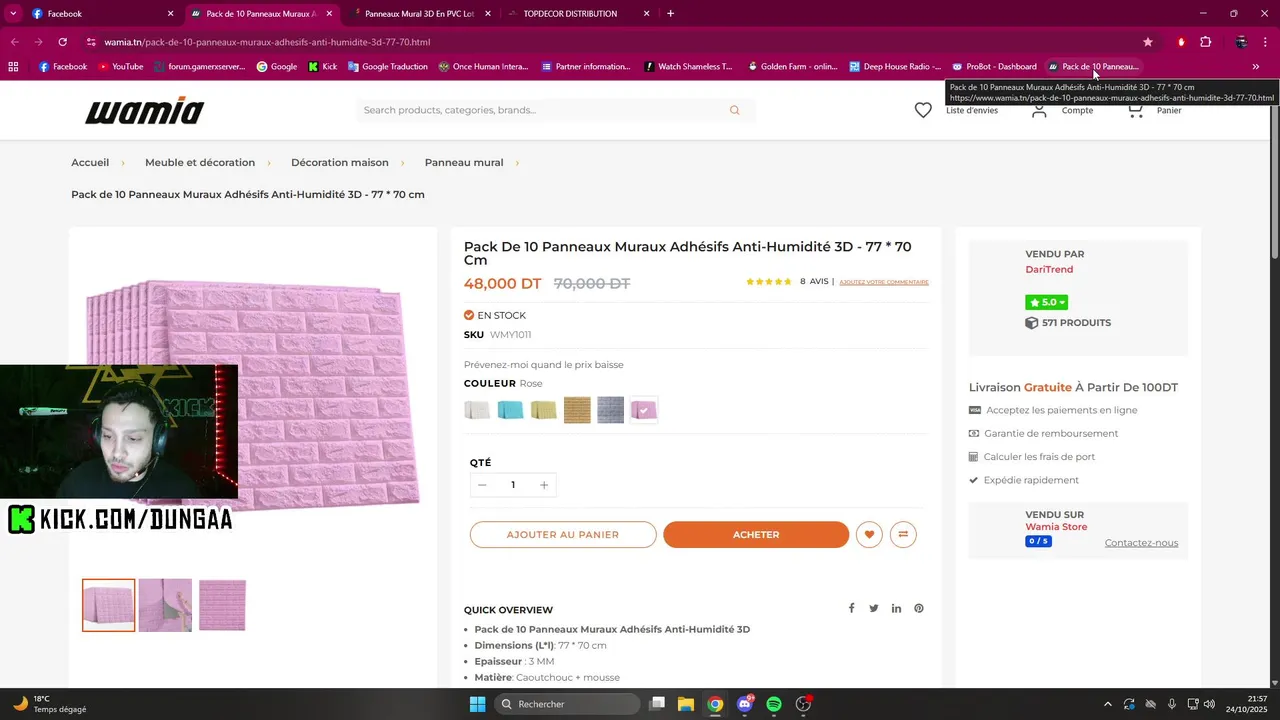The image size is (1280, 720).
Task: Add product to favorites with heart button
Action: click(869, 535)
